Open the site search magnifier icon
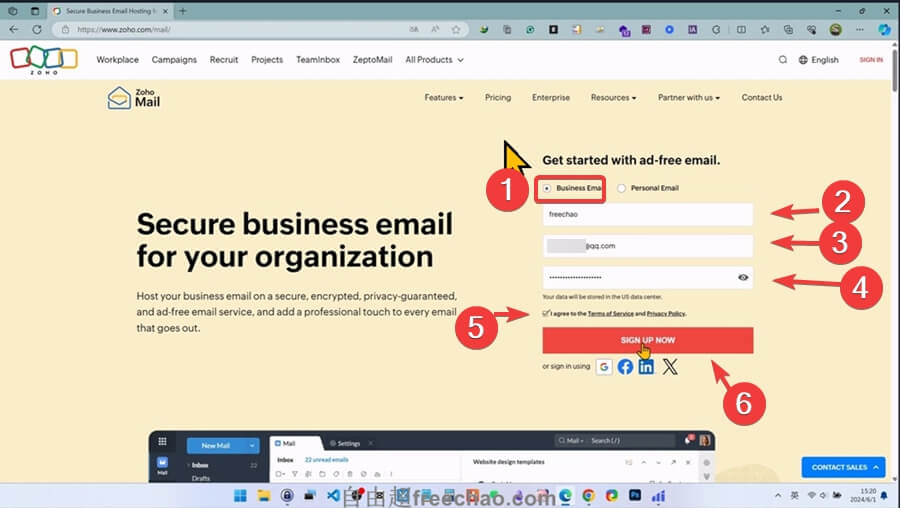The image size is (900, 508). (x=782, y=60)
